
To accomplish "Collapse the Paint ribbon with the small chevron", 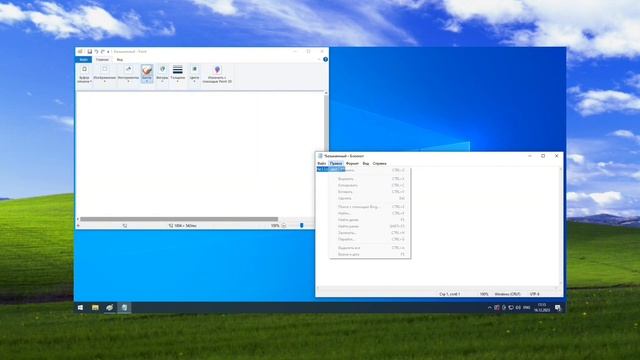I will (x=319, y=60).
